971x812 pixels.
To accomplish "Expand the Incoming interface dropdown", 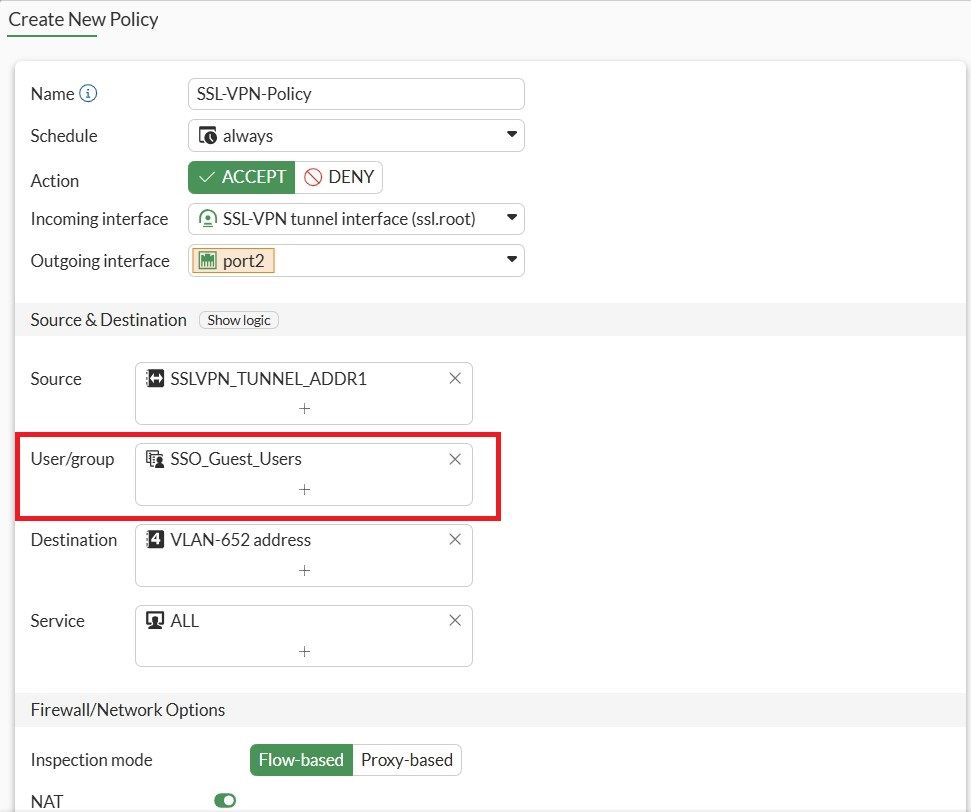I will pos(512,218).
